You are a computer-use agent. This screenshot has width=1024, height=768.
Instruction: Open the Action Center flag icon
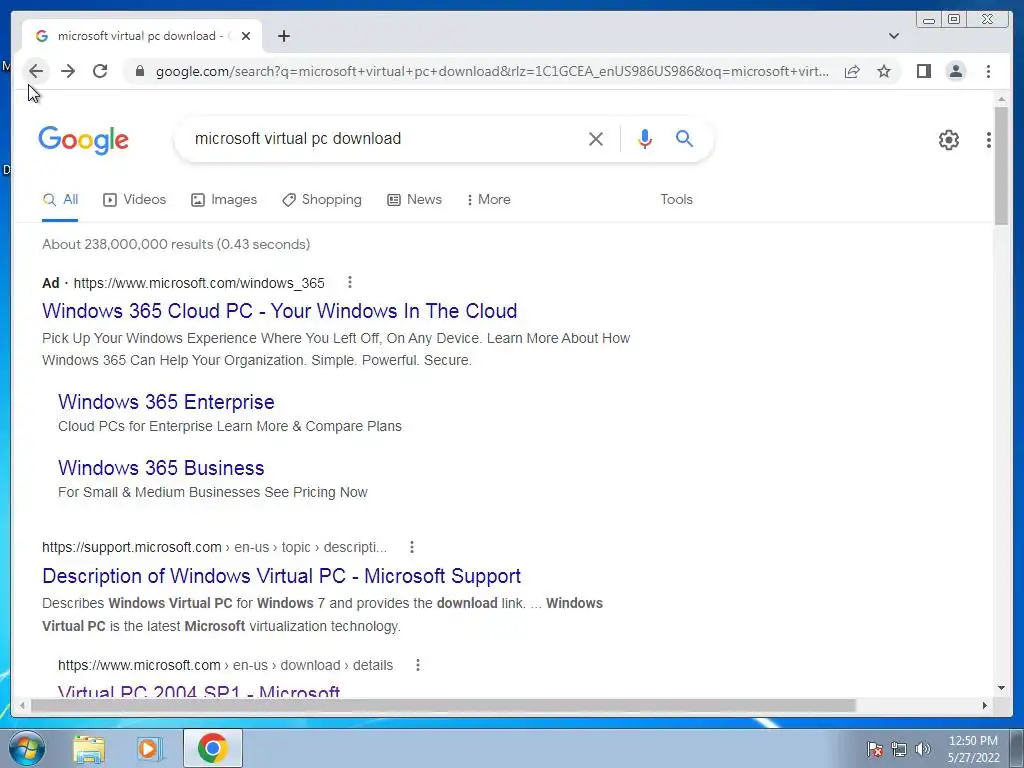(x=875, y=749)
